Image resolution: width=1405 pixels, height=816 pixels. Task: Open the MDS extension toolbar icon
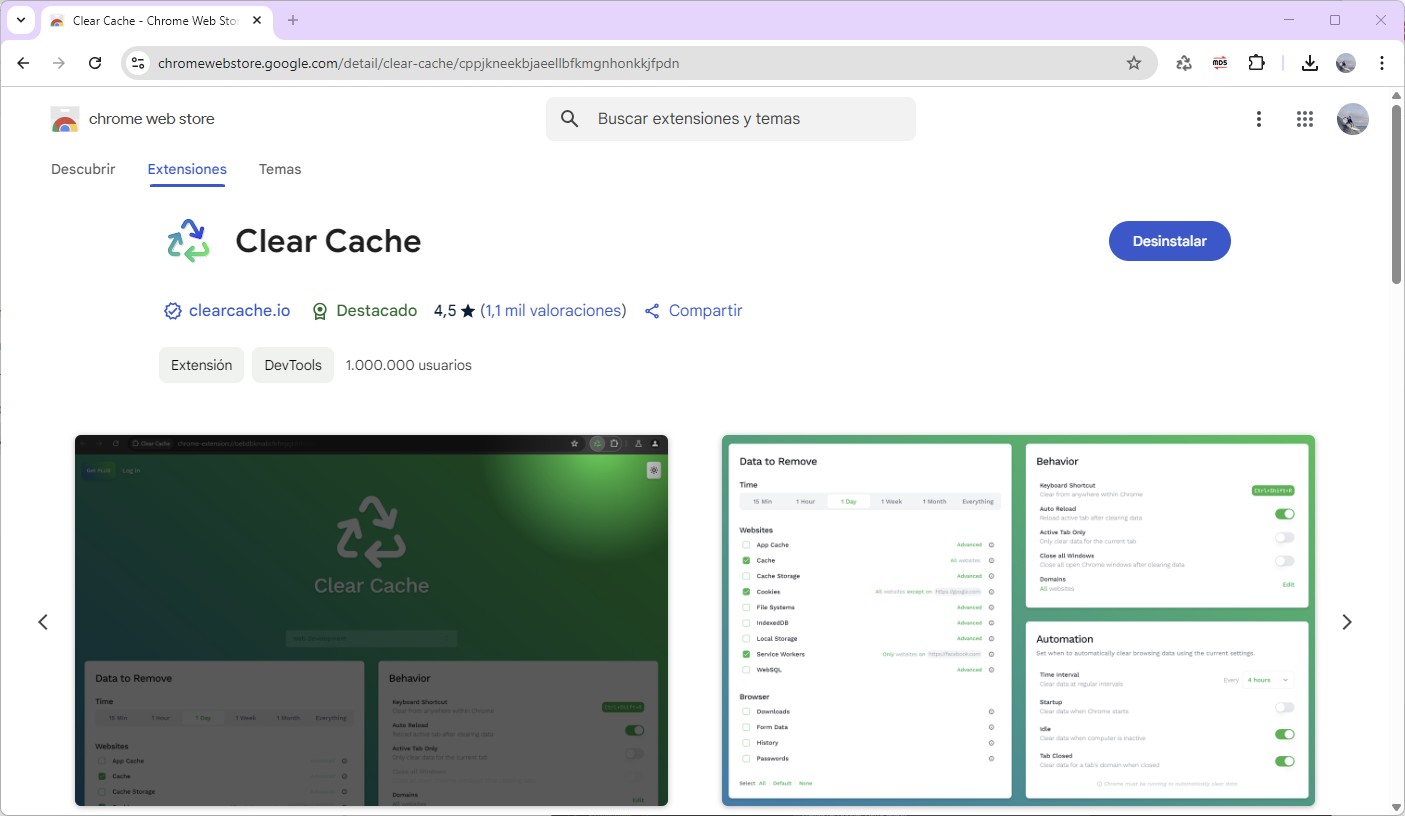click(1220, 63)
